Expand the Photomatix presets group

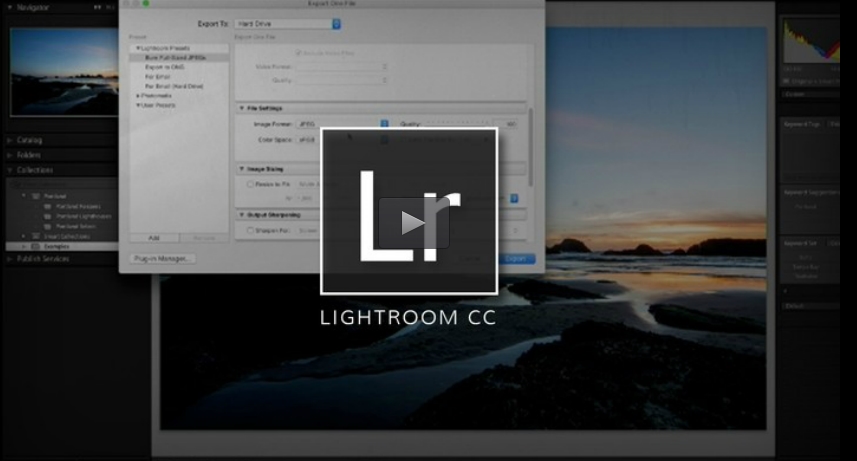[x=138, y=96]
